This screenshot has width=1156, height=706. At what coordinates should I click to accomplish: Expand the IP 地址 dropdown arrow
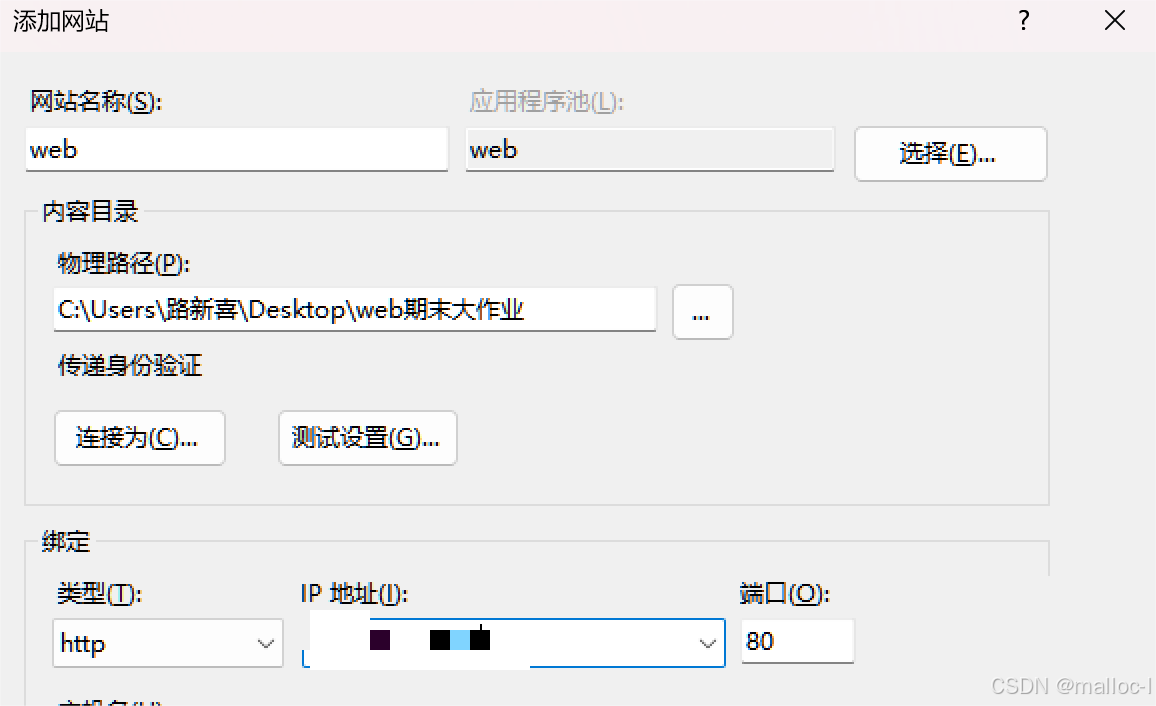pyautogui.click(x=707, y=643)
